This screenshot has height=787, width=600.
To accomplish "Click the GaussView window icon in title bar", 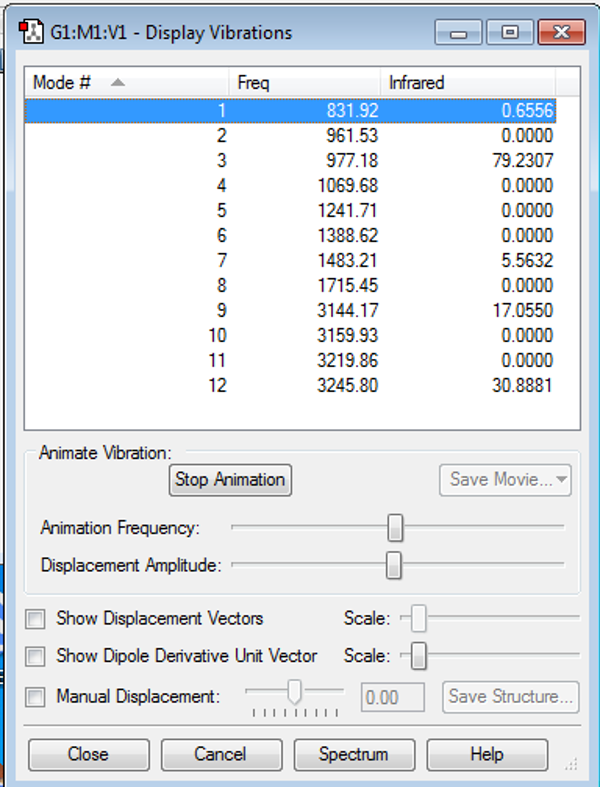I will [31, 32].
